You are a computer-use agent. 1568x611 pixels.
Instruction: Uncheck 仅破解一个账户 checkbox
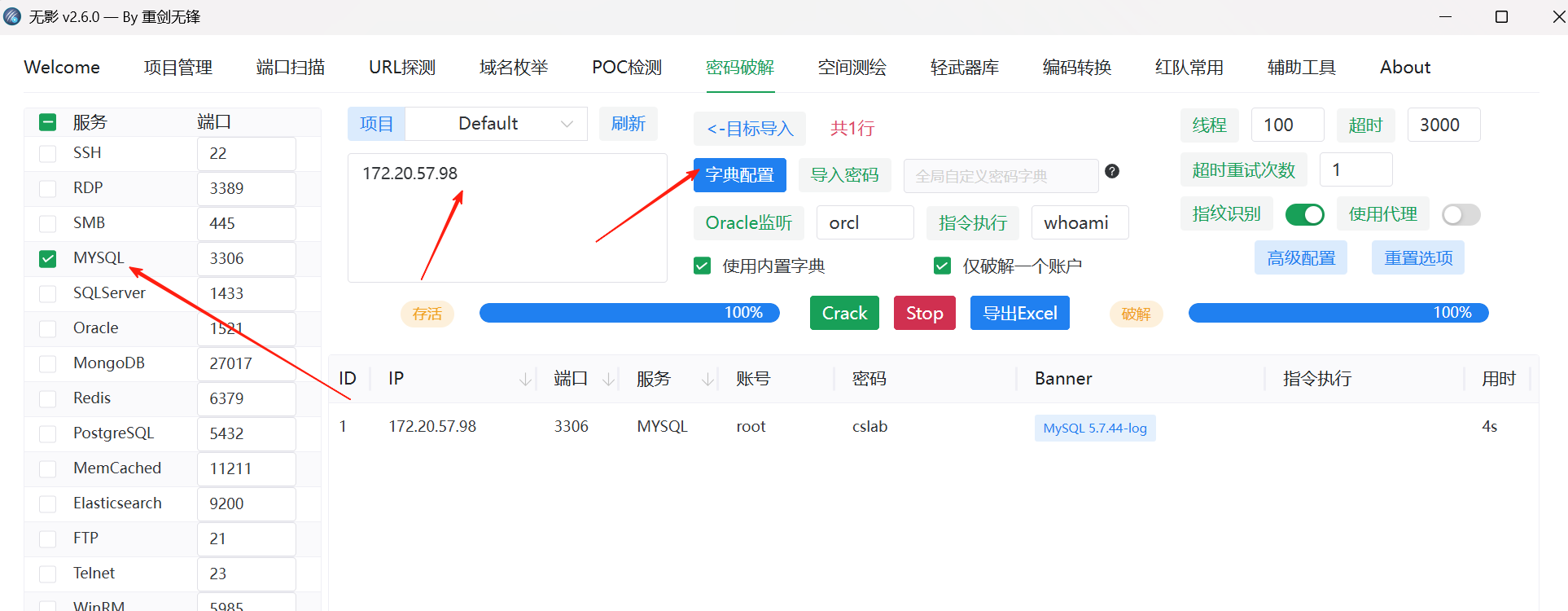[x=942, y=266]
